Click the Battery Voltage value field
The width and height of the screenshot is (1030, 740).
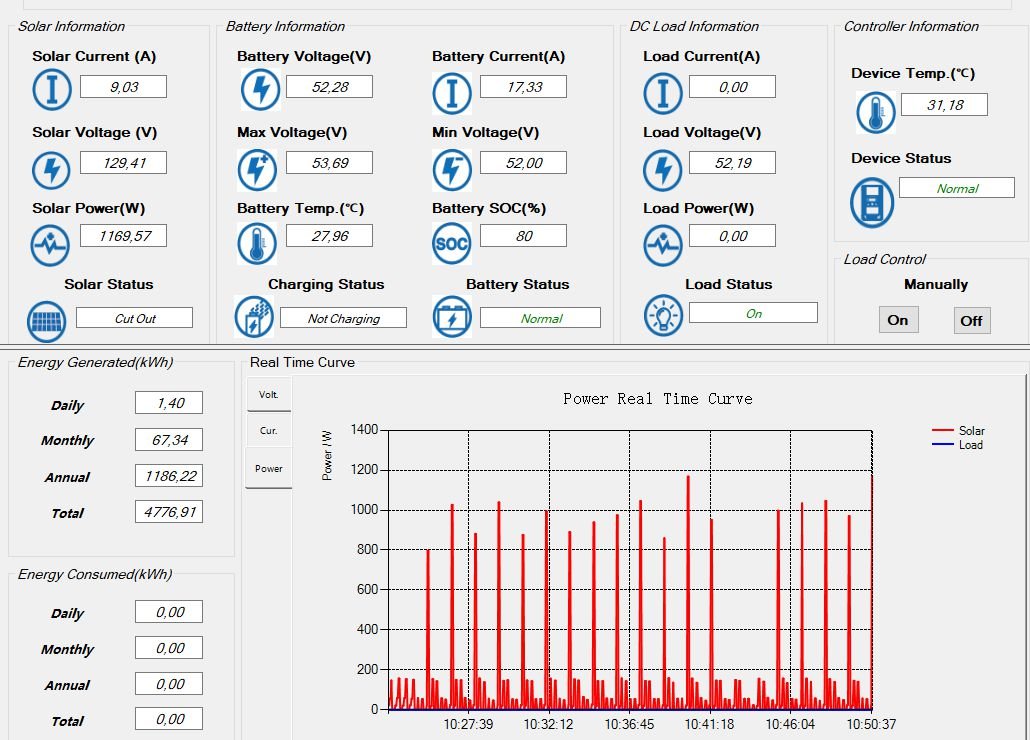coord(329,87)
